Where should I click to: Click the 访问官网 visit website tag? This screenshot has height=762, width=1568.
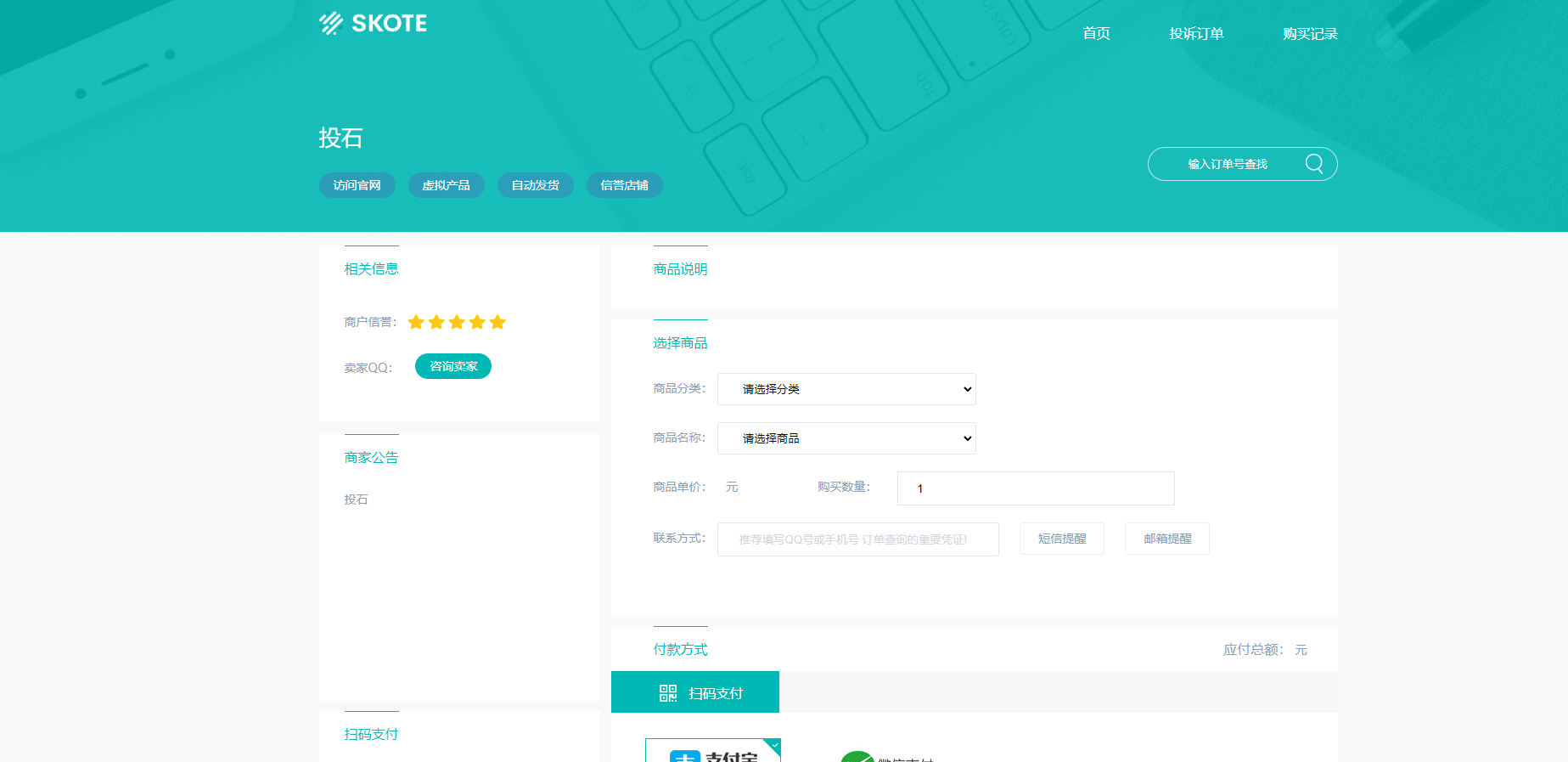[x=357, y=185]
